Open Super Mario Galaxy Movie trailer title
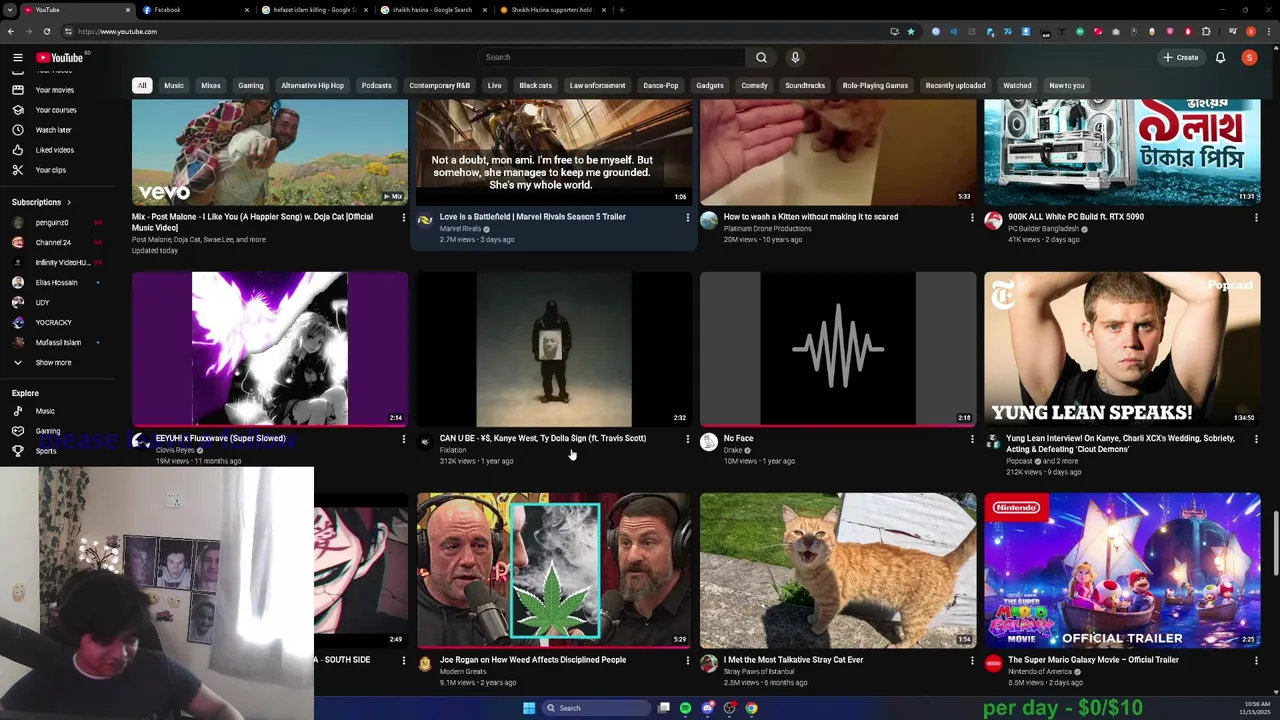 pyautogui.click(x=1093, y=660)
